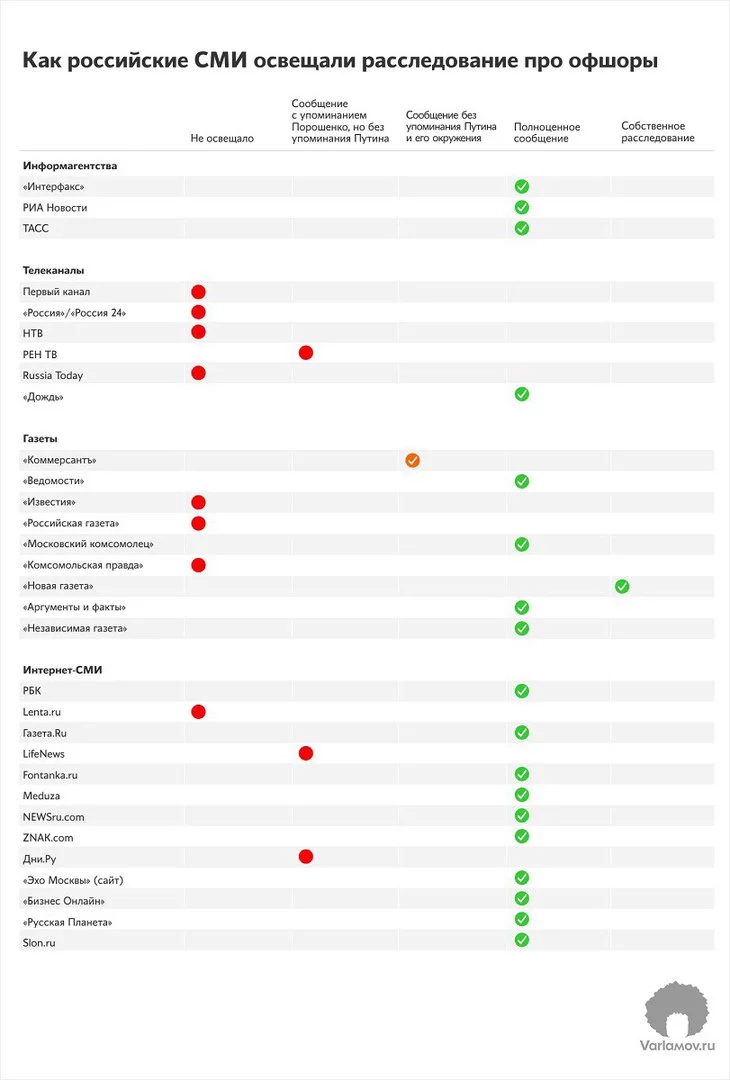Click the red dot beside Lenta.ru
730x1080 pixels.
pos(198,711)
